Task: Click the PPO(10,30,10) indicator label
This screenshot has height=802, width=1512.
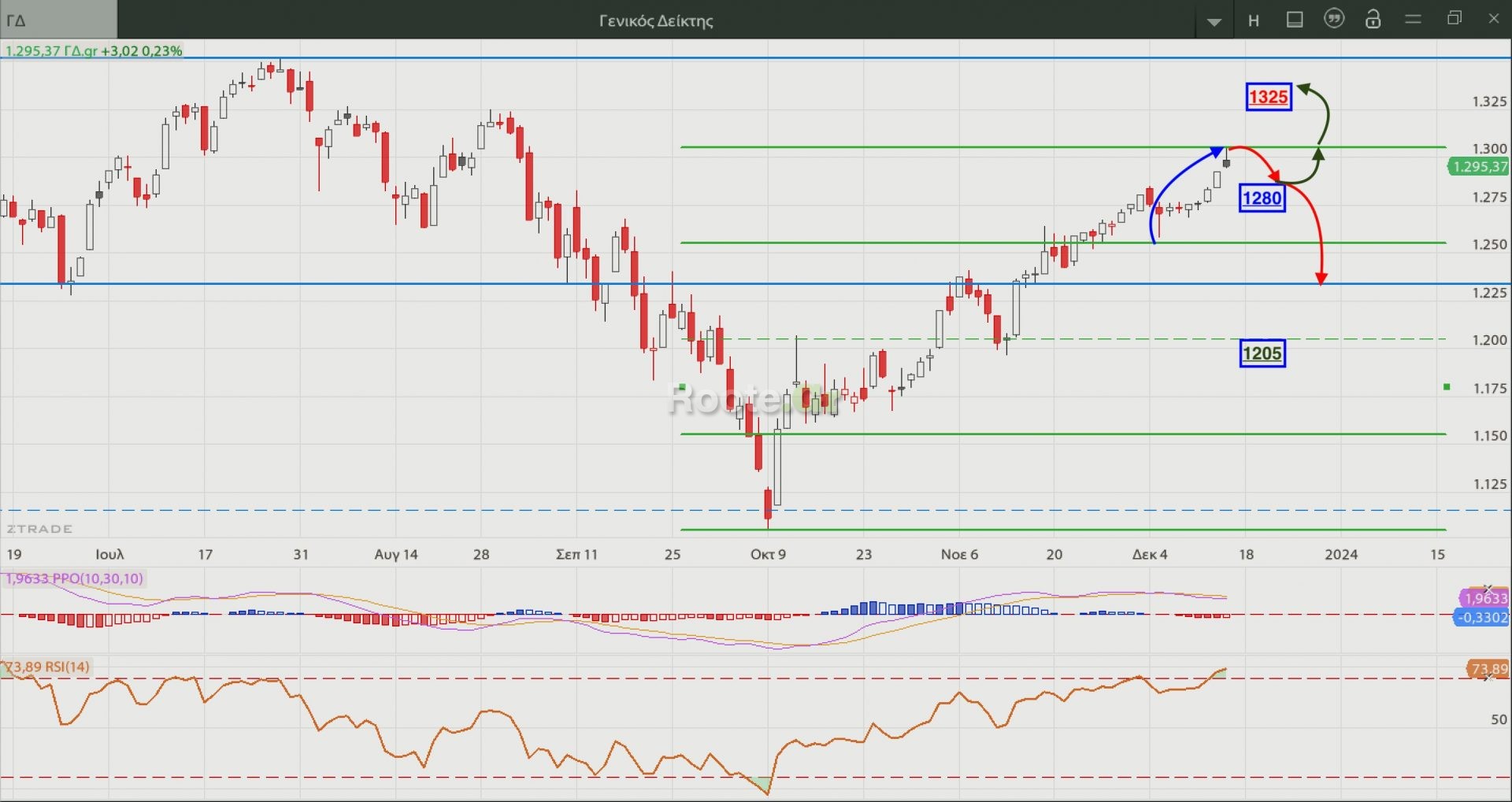Action: pyautogui.click(x=75, y=578)
